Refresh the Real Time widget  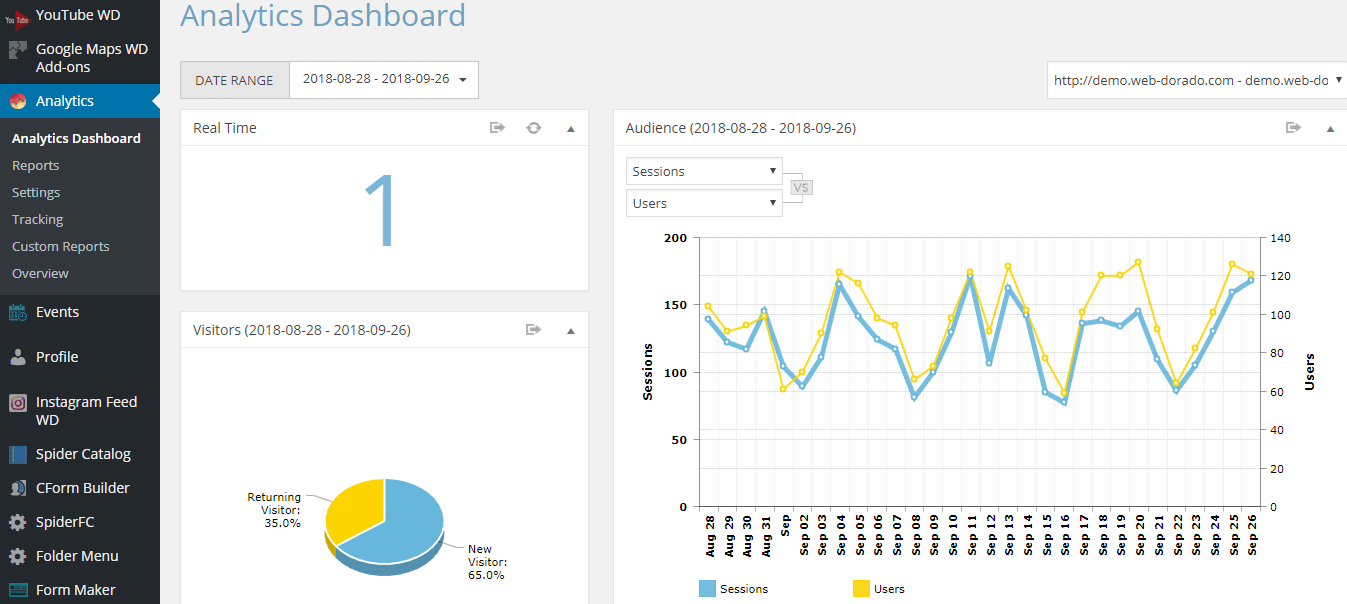point(534,128)
